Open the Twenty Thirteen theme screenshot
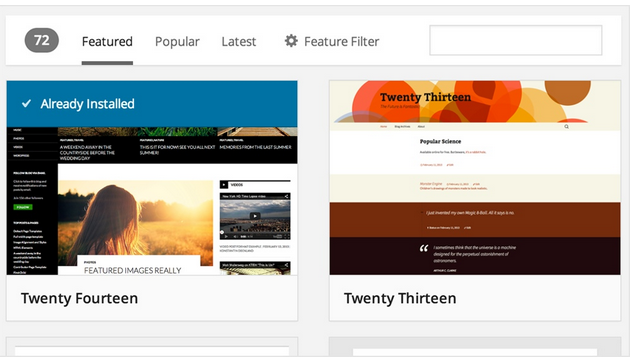Image resolution: width=640 pixels, height=364 pixels. (x=475, y=178)
